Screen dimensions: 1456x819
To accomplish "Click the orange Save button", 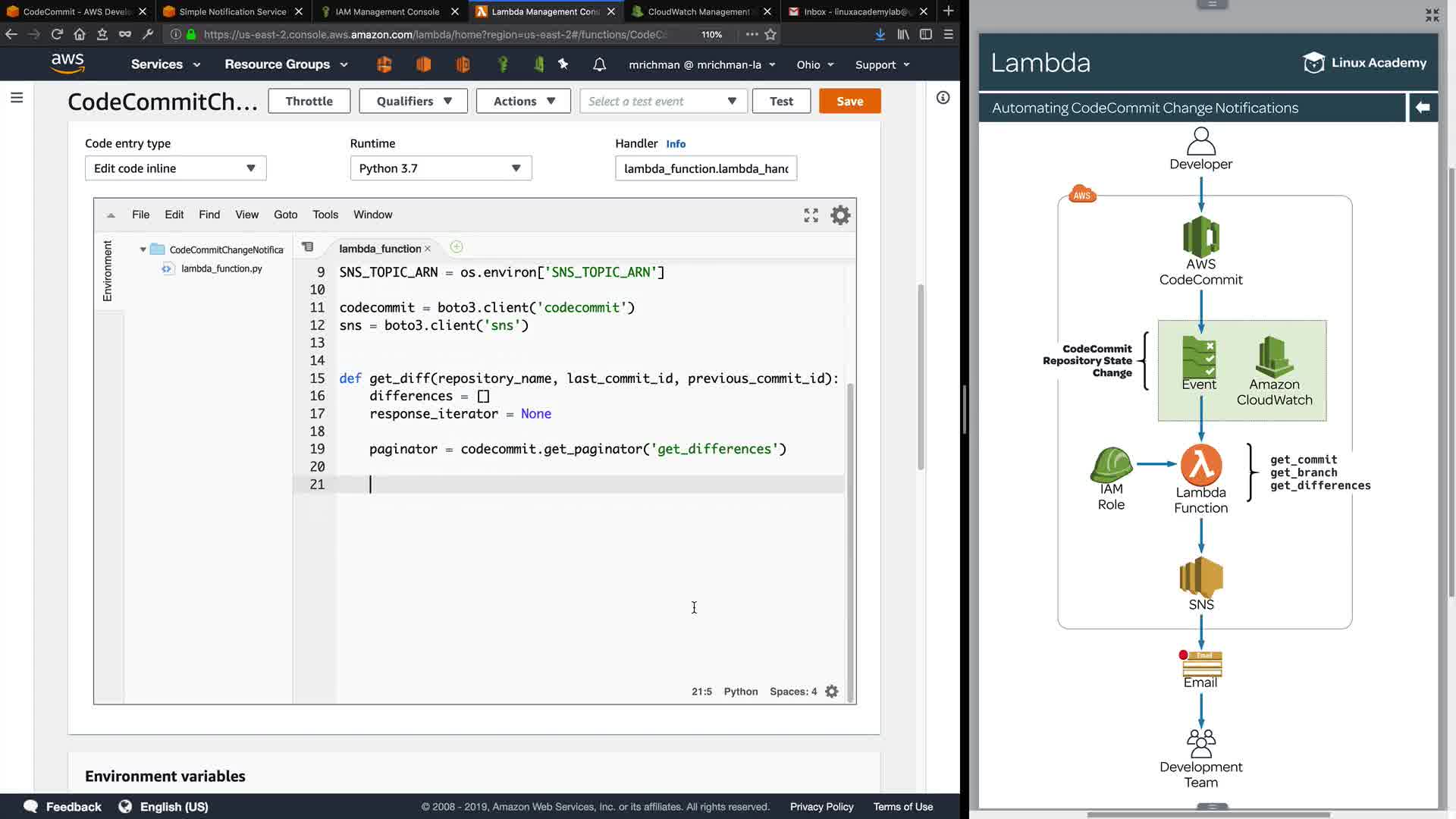I will click(849, 101).
